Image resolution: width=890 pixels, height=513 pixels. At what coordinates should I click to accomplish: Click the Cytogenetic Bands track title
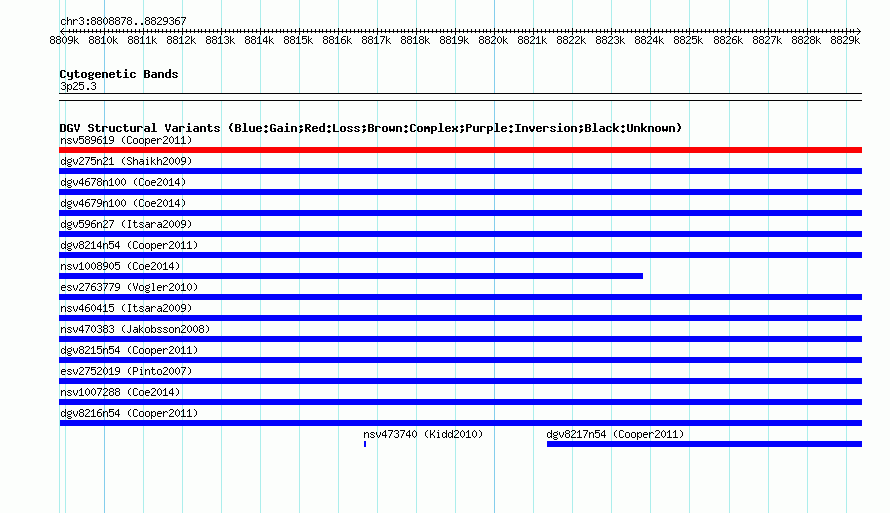[119, 74]
